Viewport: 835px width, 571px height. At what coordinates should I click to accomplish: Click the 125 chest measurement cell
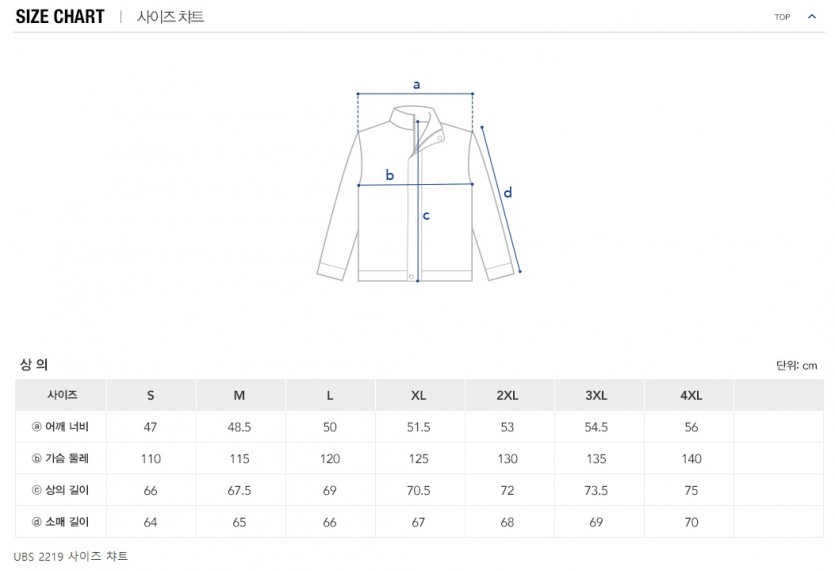pos(419,459)
